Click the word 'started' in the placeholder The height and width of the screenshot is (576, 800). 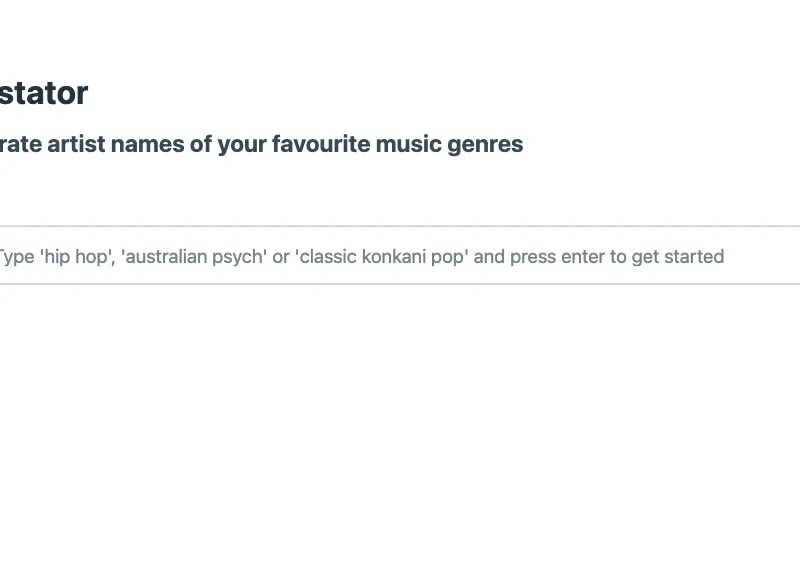point(693,257)
